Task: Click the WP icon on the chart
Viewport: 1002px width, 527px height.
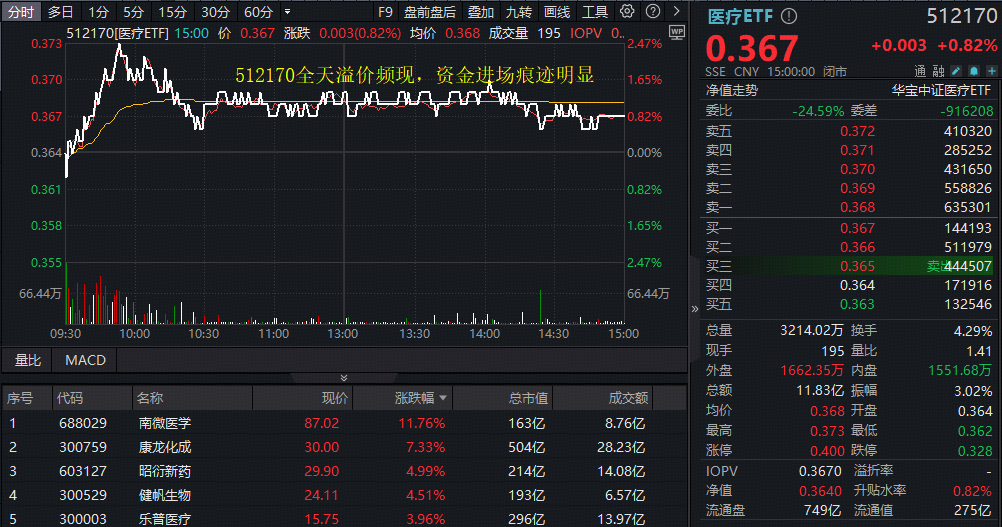Action: point(676,32)
